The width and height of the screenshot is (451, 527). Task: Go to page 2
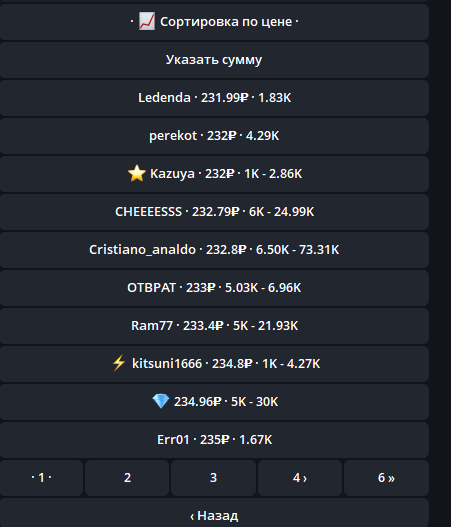[127, 478]
